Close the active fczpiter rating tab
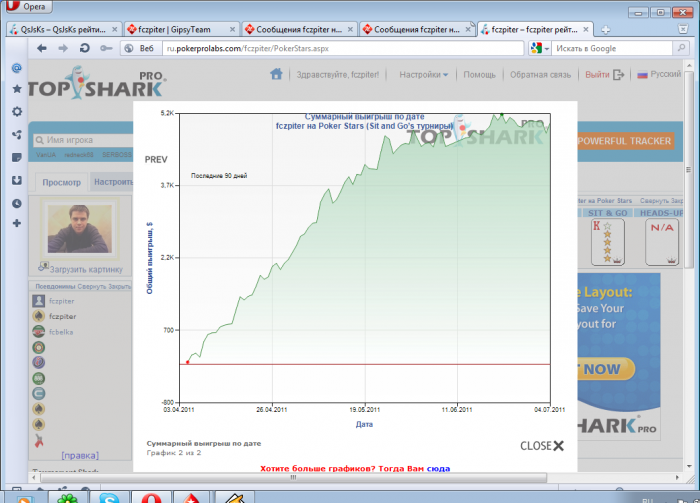This screenshot has height=503, width=700. point(586,29)
